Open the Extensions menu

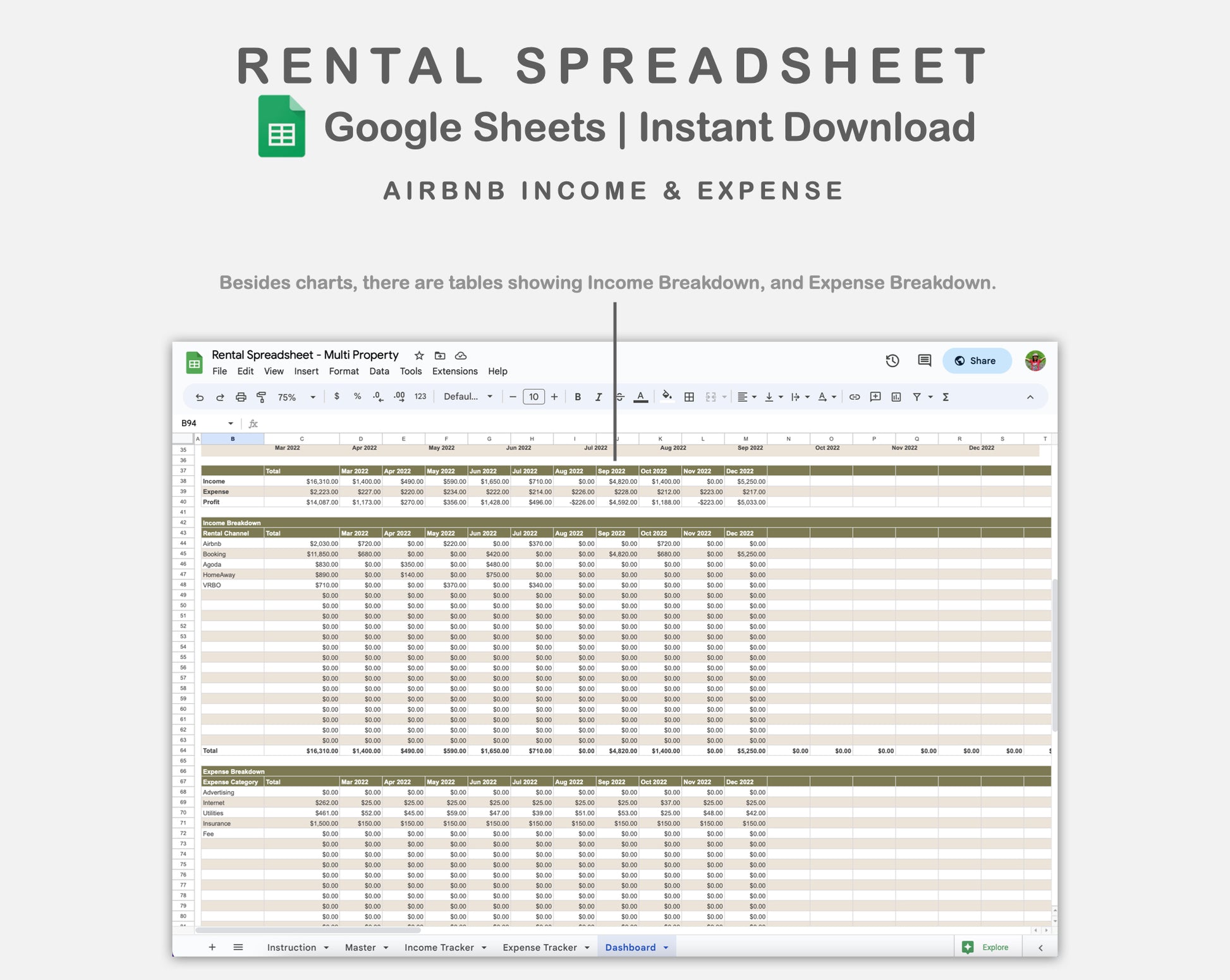pos(454,372)
